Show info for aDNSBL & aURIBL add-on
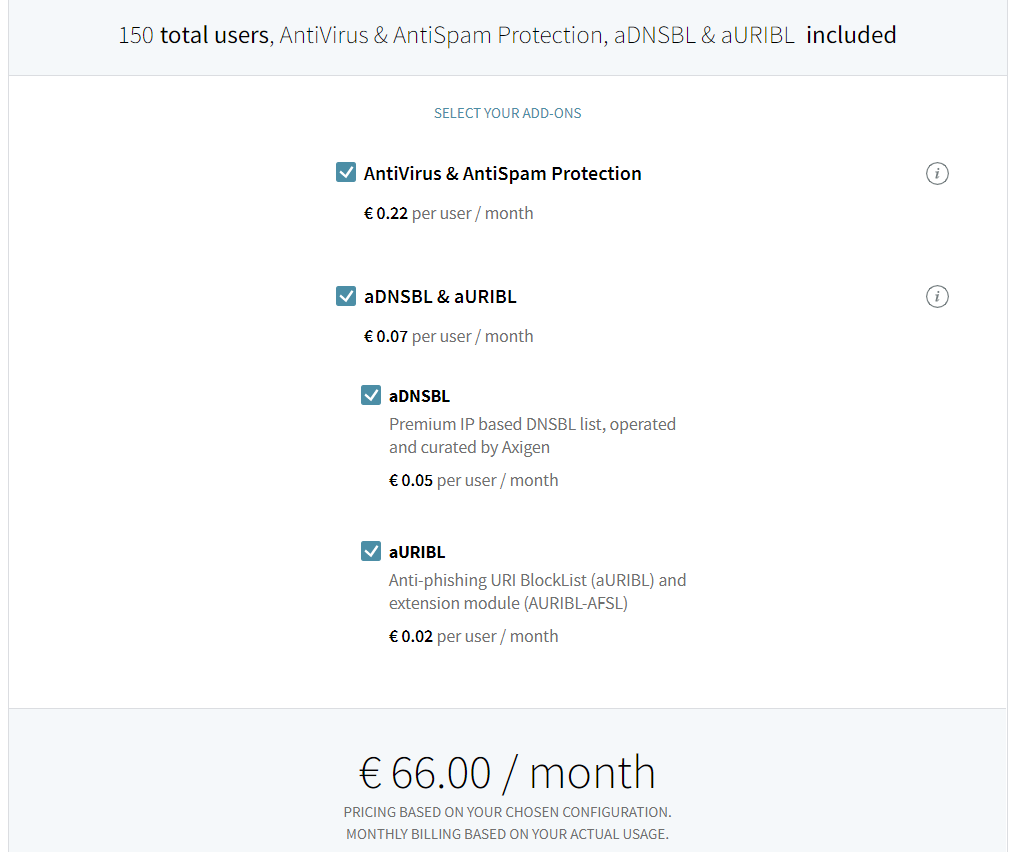1015x852 pixels. (x=937, y=297)
